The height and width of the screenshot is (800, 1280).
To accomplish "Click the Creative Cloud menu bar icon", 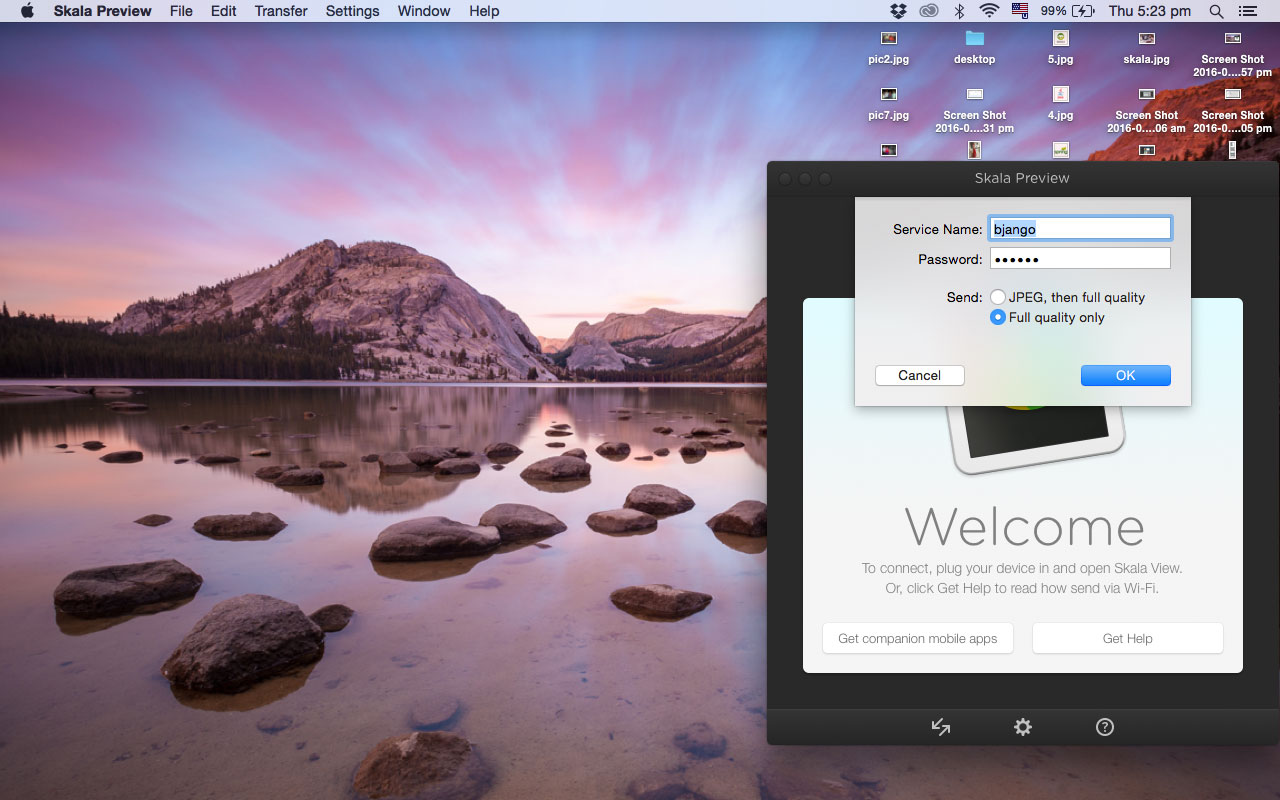I will (928, 11).
